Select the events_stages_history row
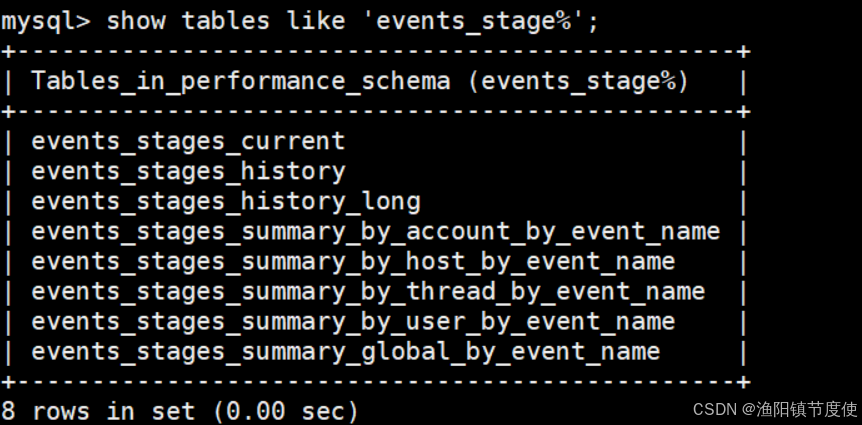 [x=375, y=172]
